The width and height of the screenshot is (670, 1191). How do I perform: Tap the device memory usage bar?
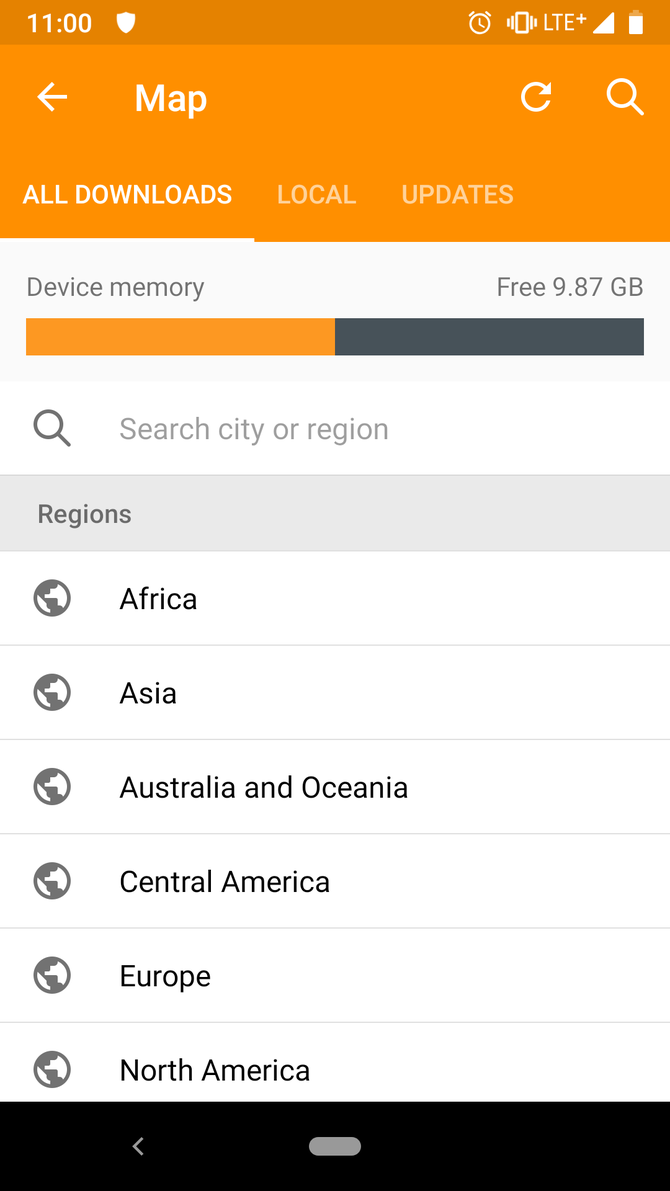coord(335,336)
